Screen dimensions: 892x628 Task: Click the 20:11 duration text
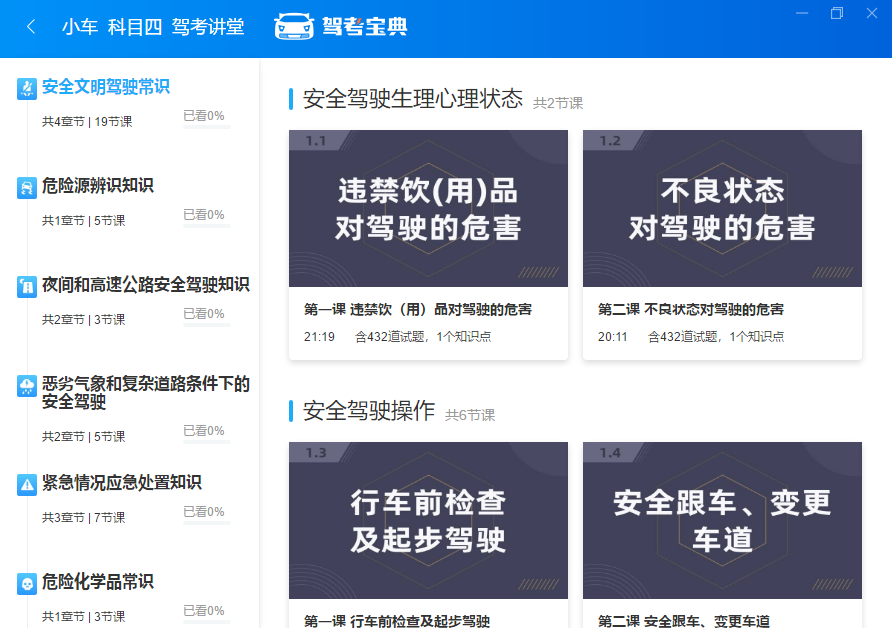click(x=613, y=337)
